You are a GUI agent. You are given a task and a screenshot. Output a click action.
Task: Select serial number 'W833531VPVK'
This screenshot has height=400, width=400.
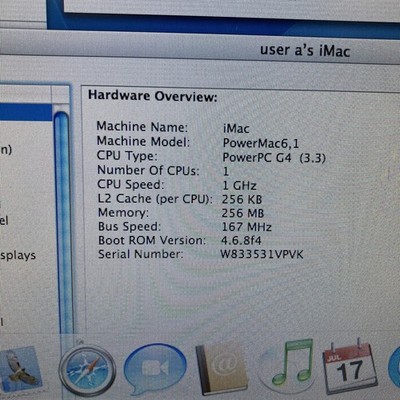(x=262, y=255)
